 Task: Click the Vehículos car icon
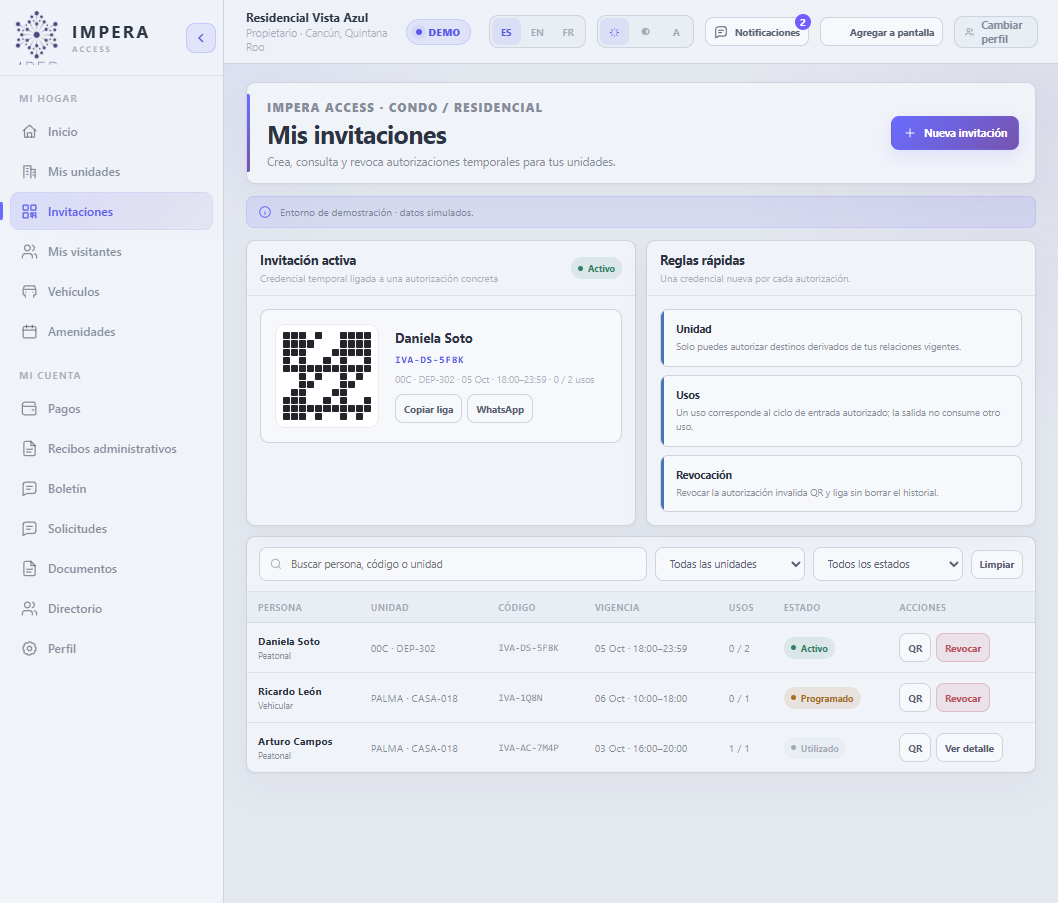tap(30, 292)
